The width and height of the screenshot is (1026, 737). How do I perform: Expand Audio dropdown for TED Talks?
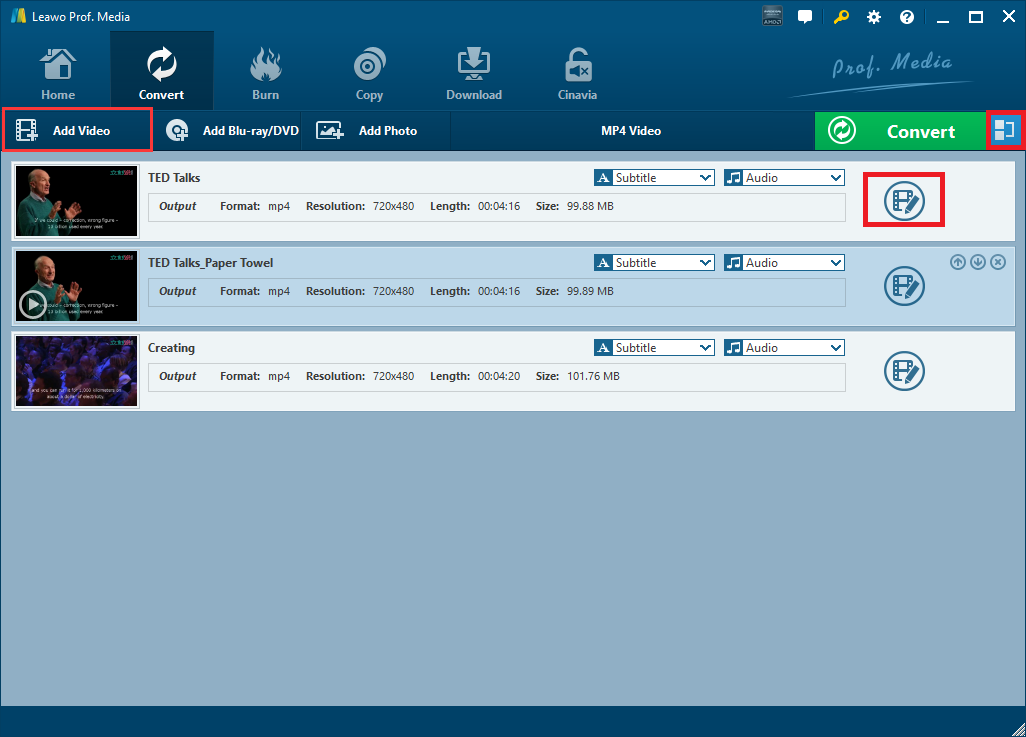pyautogui.click(x=784, y=177)
